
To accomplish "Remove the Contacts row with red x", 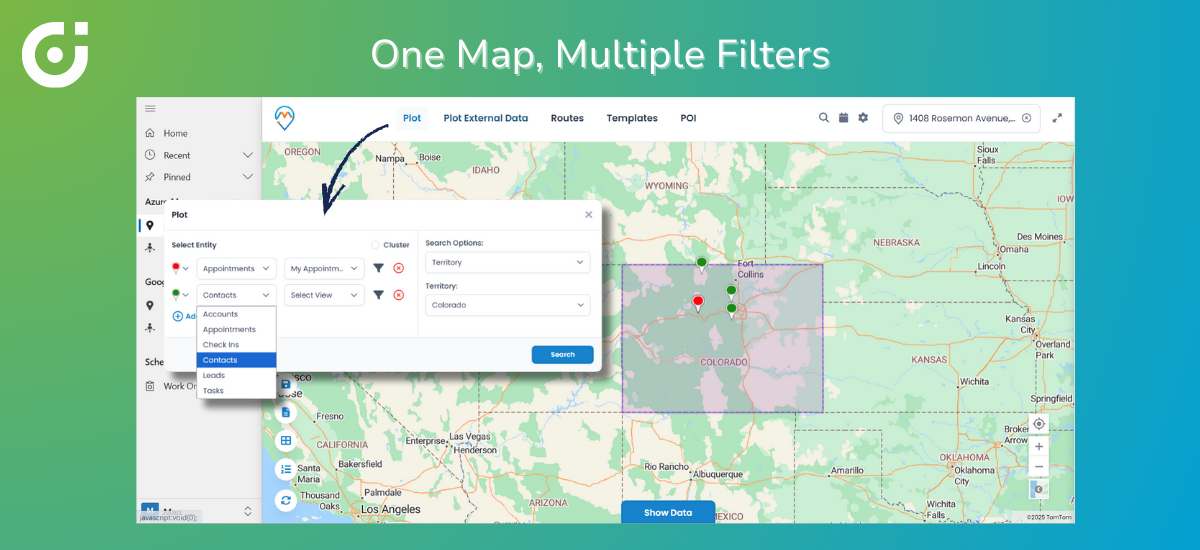I will click(x=398, y=295).
